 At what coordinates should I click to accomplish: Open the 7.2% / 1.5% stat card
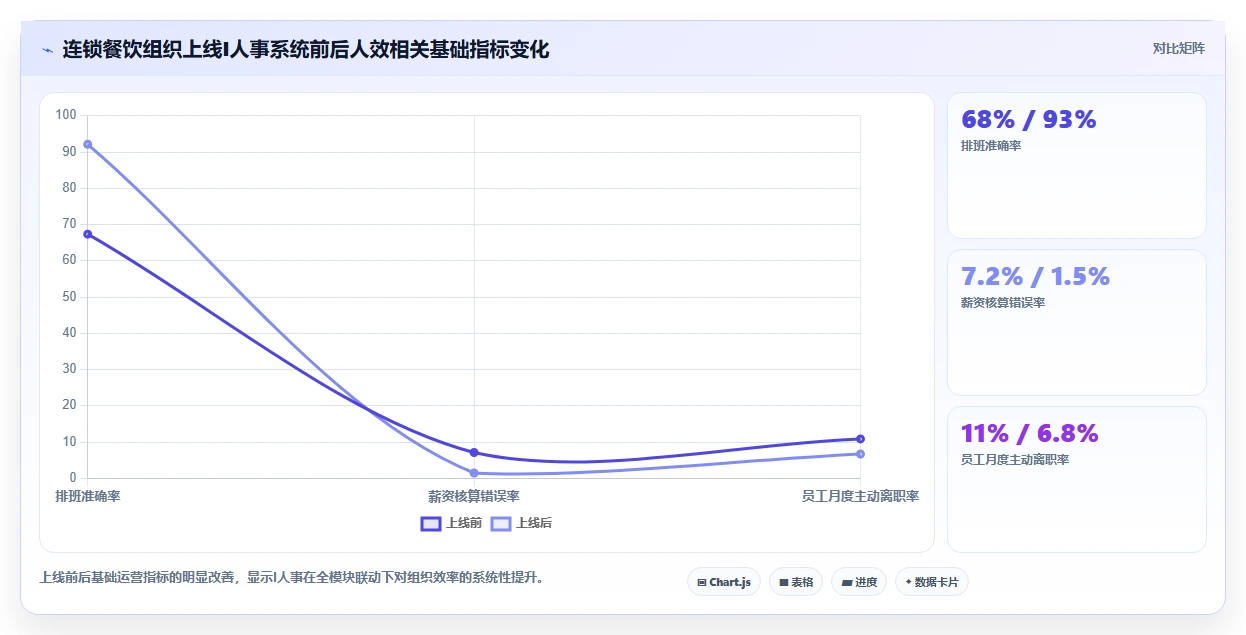[x=1077, y=322]
